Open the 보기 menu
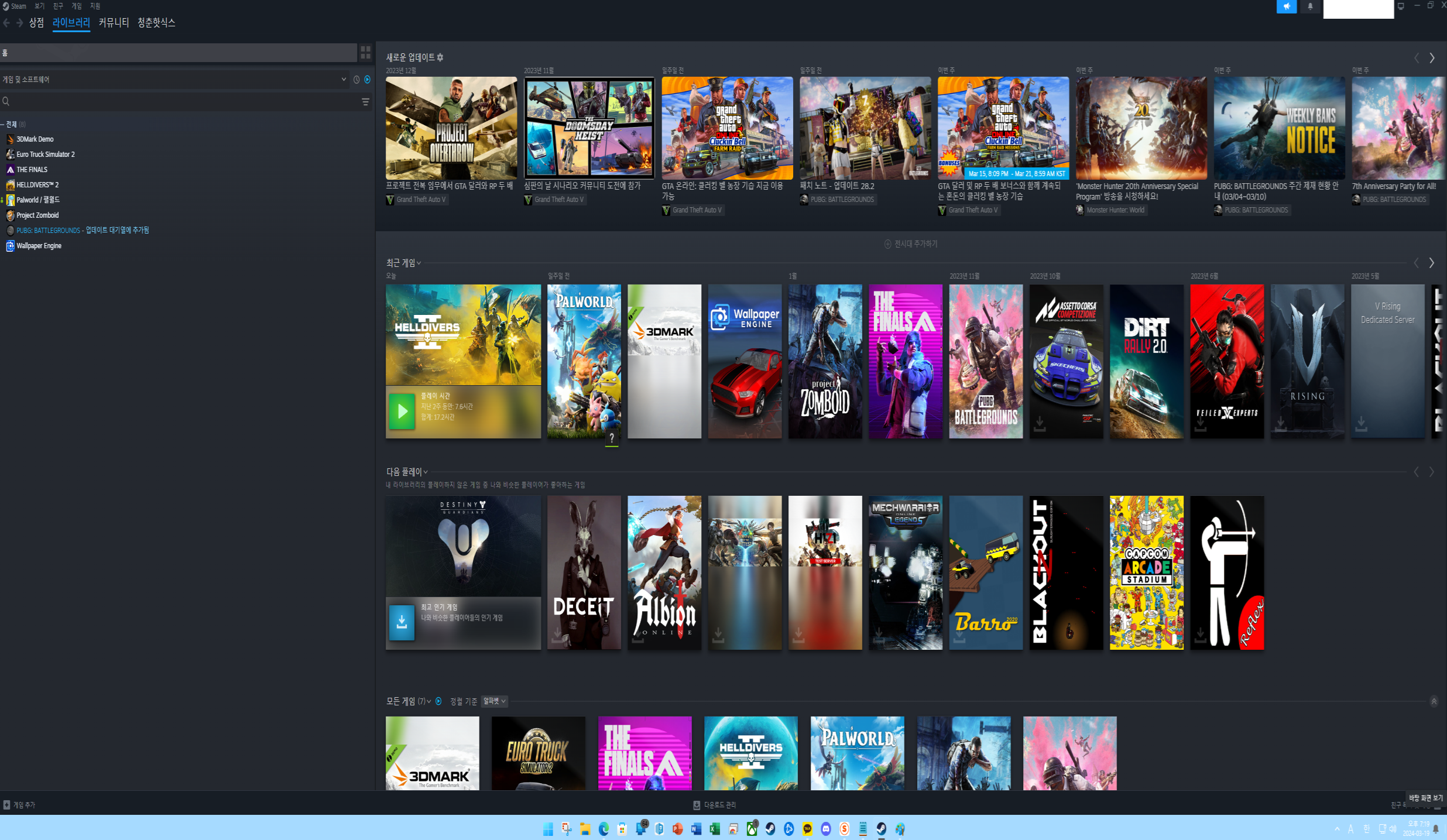Image resolution: width=1447 pixels, height=840 pixels. point(39,6)
